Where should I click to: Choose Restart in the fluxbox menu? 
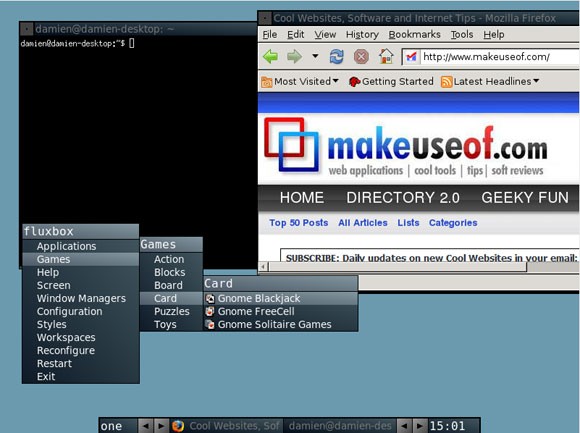click(80, 363)
